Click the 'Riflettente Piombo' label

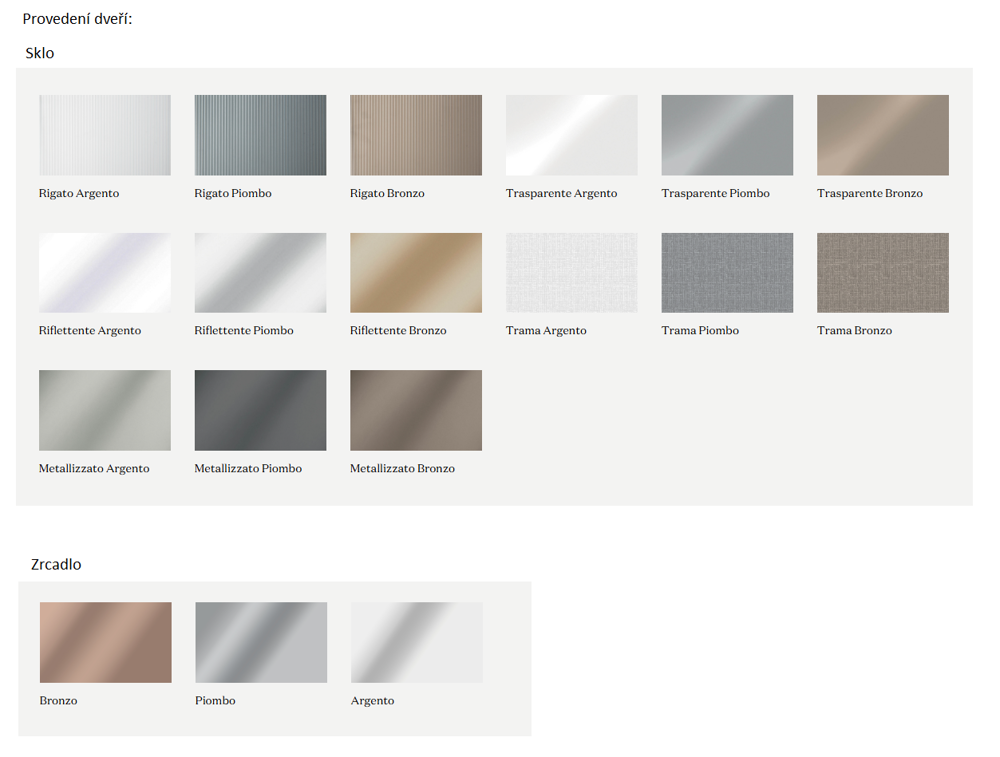[x=244, y=330]
